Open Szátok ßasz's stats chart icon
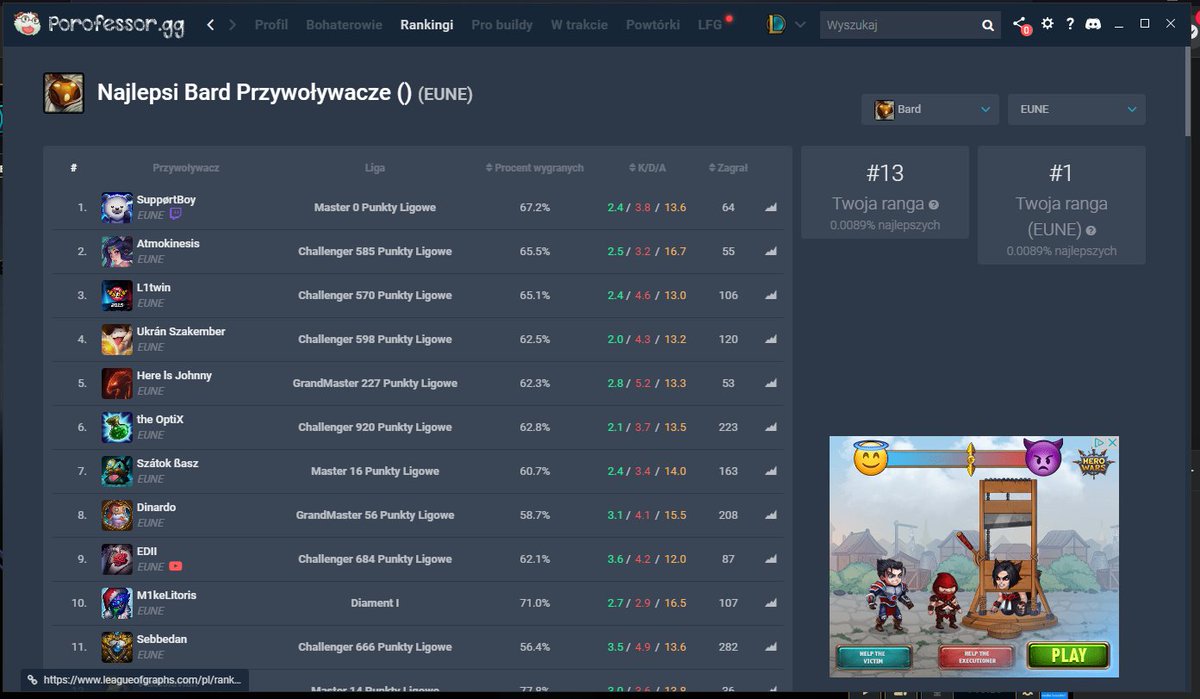Viewport: 1200px width, 699px height. (x=771, y=472)
